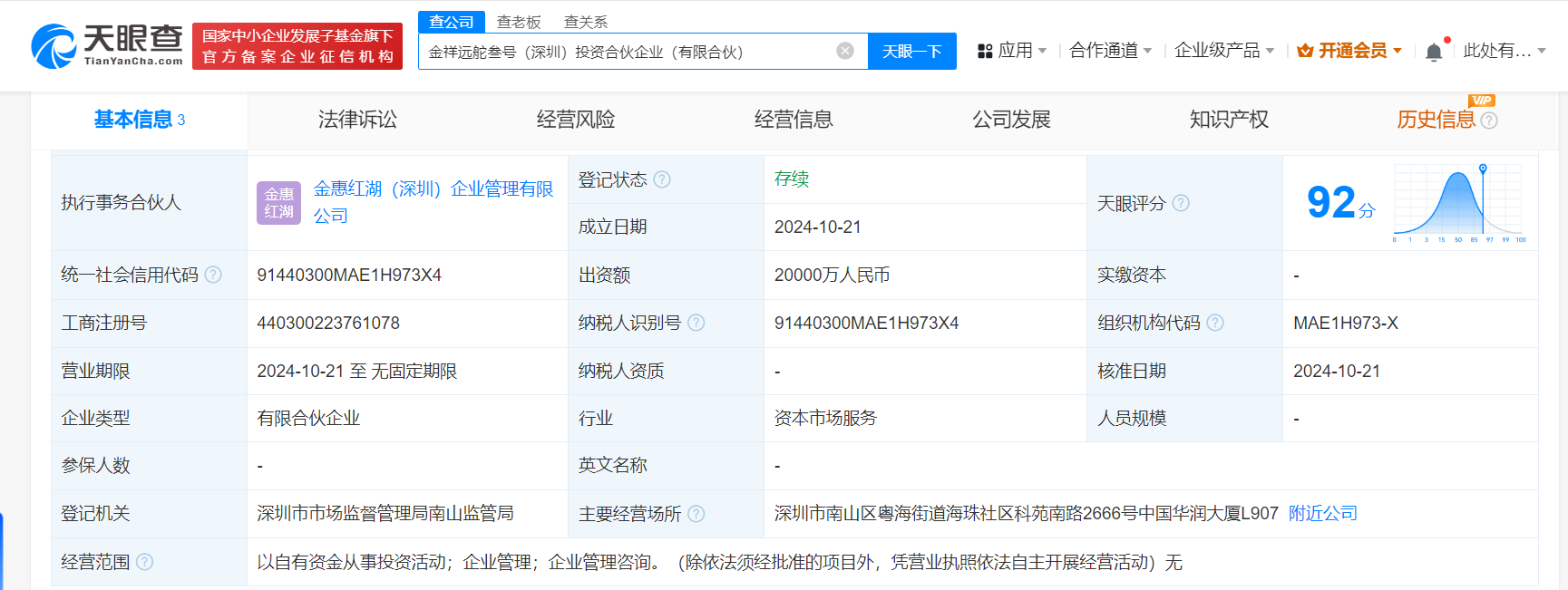Click the 应用 grid icon
Image resolution: width=1568 pixels, height=590 pixels.
tap(985, 51)
